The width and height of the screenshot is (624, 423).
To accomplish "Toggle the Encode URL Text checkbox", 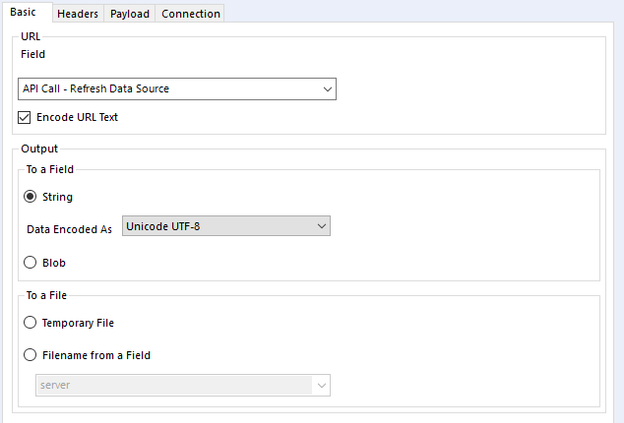I will point(25,117).
